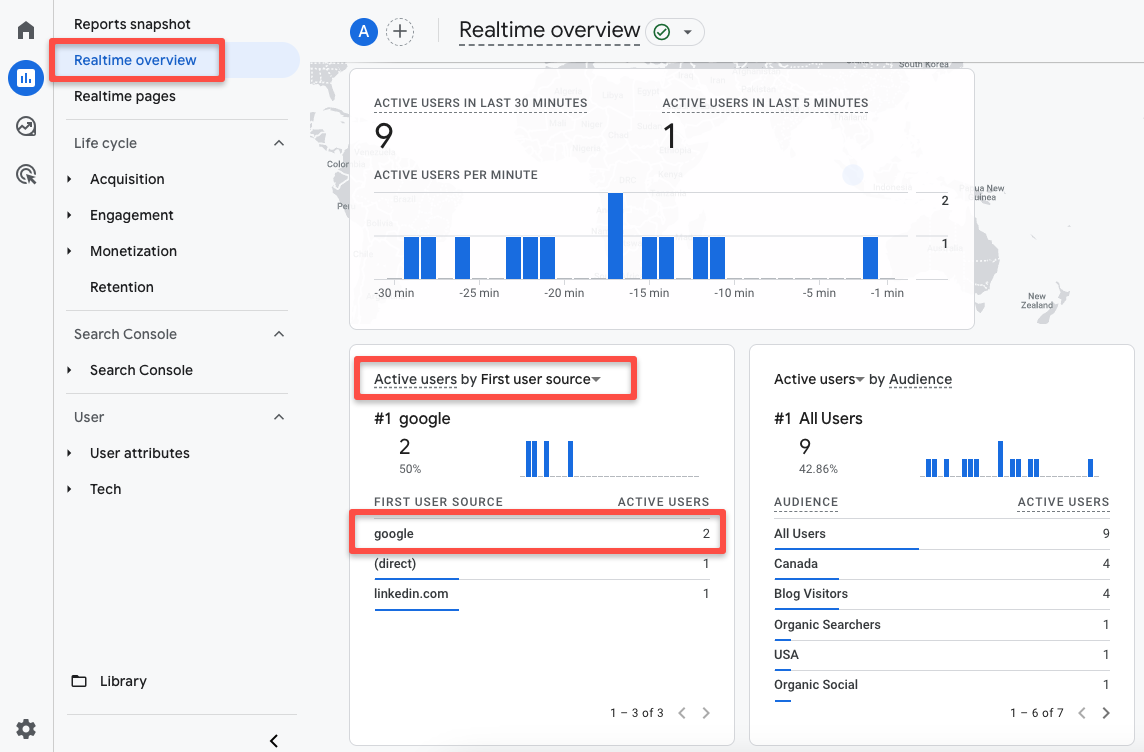The width and height of the screenshot is (1144, 752).
Task: Click the Advertising icon in sidebar
Action: click(x=25, y=174)
